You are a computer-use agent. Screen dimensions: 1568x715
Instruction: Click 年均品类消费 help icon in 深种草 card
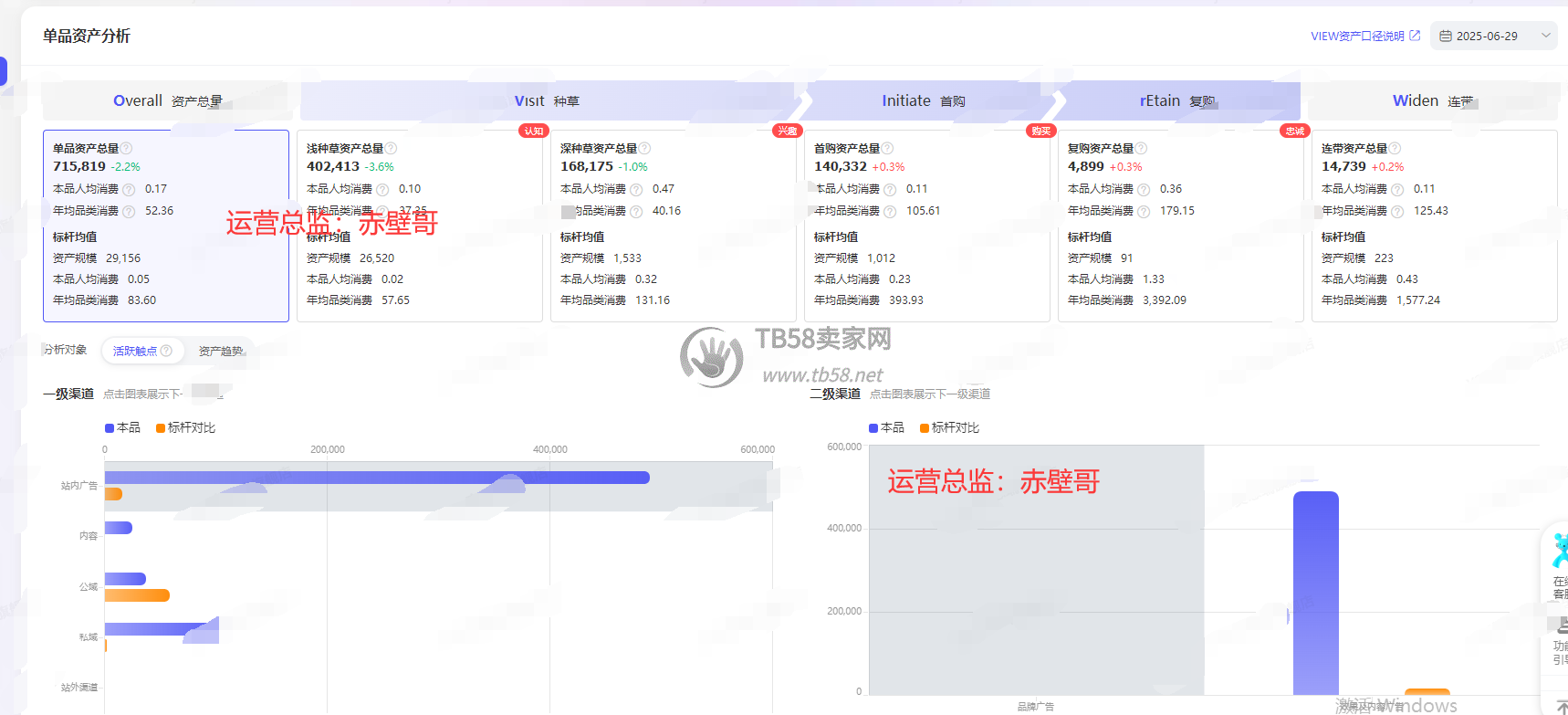636,212
